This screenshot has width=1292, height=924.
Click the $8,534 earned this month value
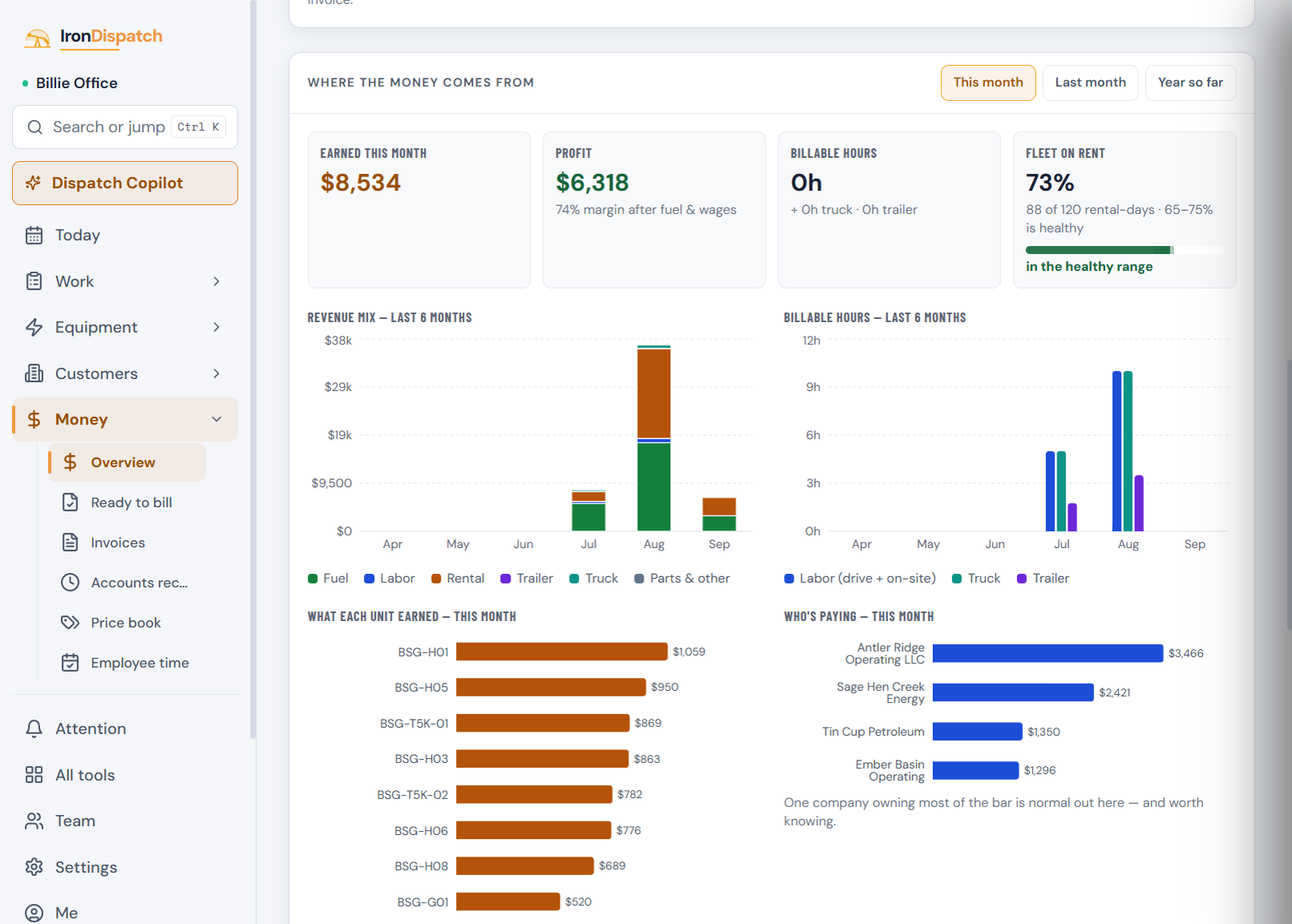(361, 183)
